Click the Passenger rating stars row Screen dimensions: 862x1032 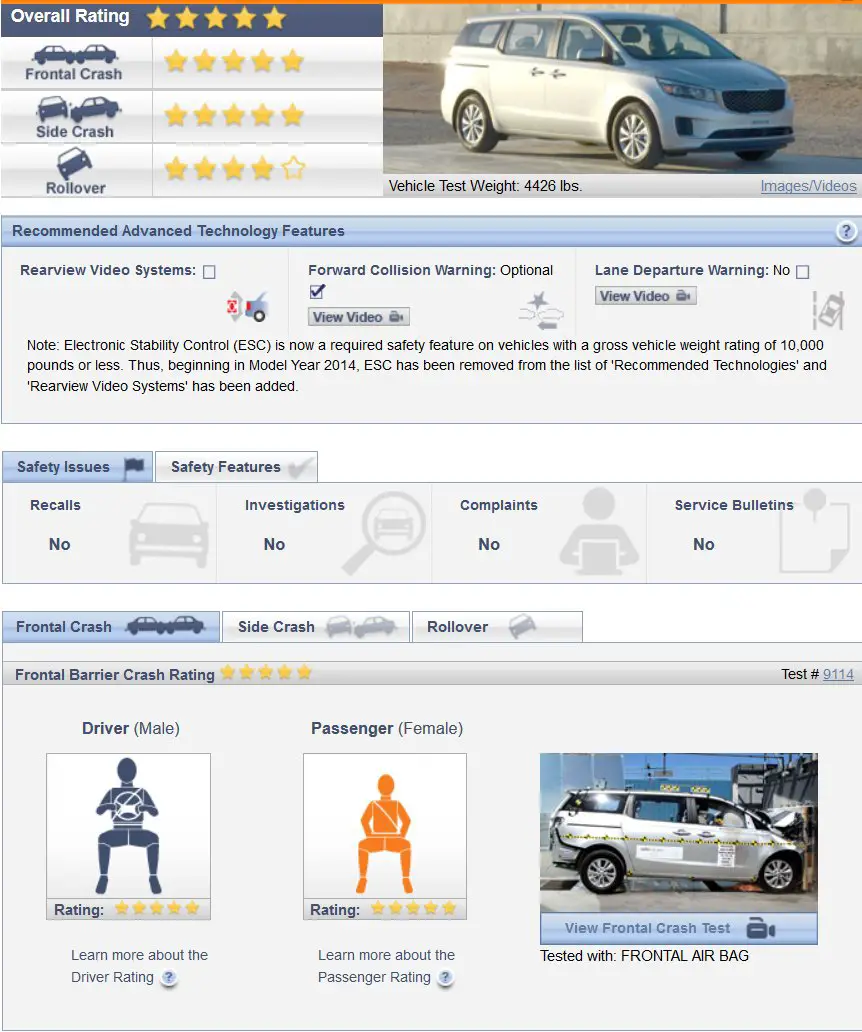pyautogui.click(x=413, y=908)
